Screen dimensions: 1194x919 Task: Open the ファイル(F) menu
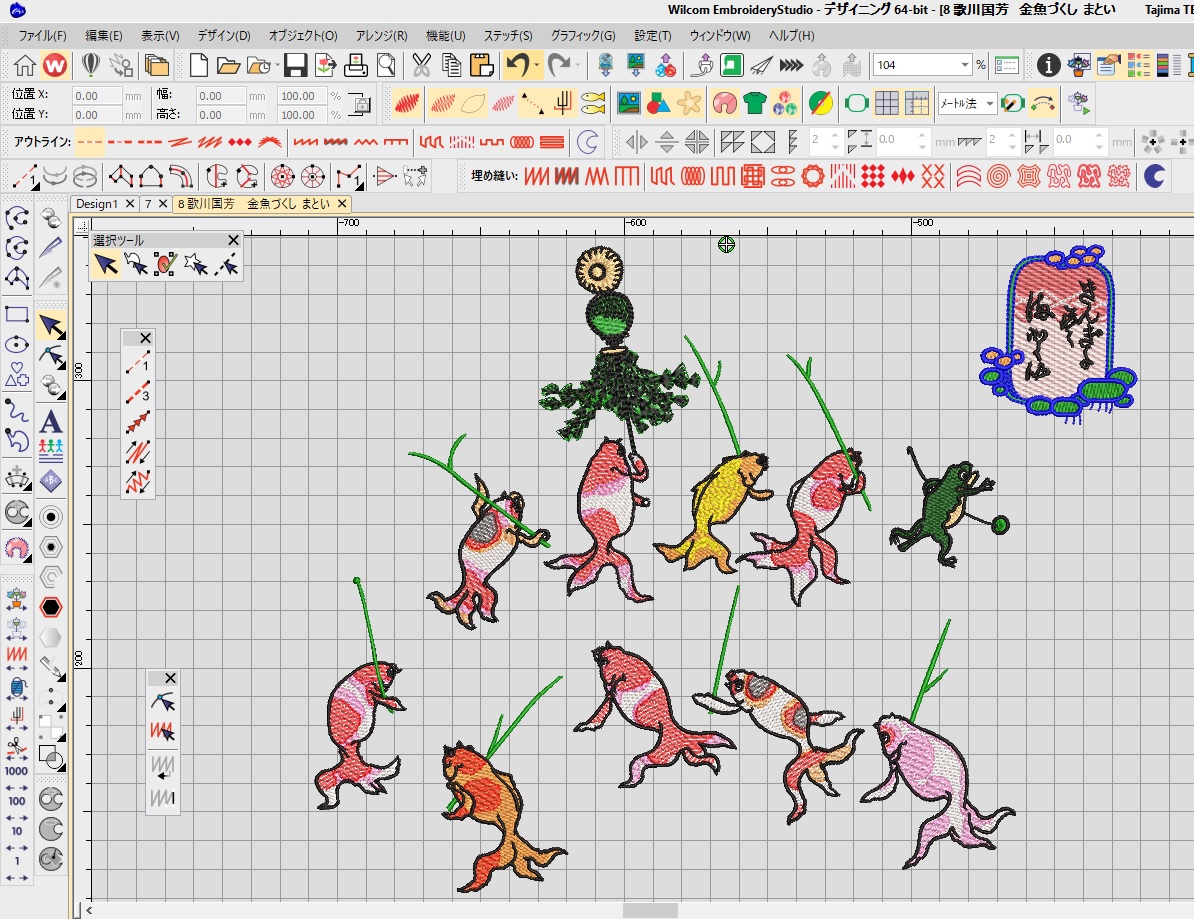tap(43, 36)
